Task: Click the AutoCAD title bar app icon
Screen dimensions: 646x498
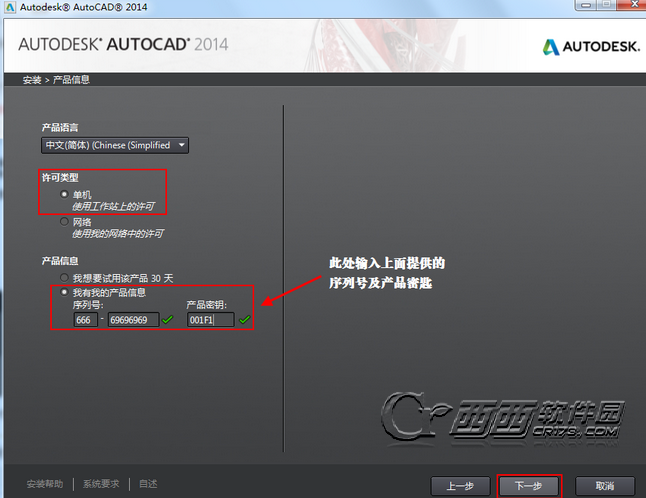Action: coord(10,7)
